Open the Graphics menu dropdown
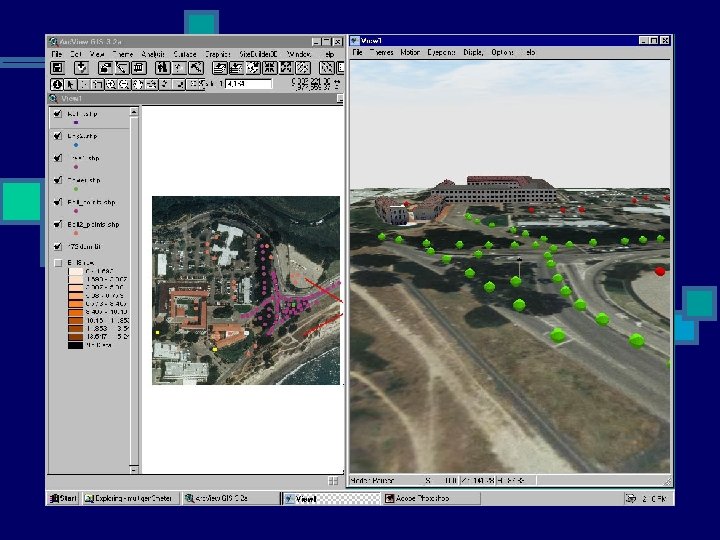The width and height of the screenshot is (720, 540). coord(216,53)
